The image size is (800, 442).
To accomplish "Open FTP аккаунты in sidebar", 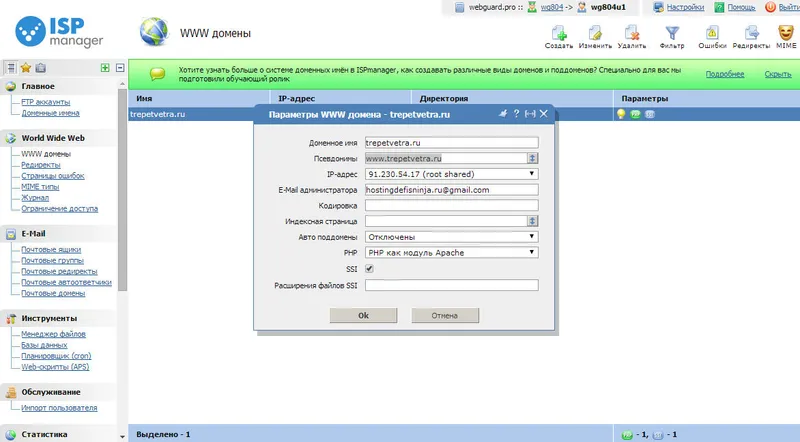I will [x=45, y=102].
